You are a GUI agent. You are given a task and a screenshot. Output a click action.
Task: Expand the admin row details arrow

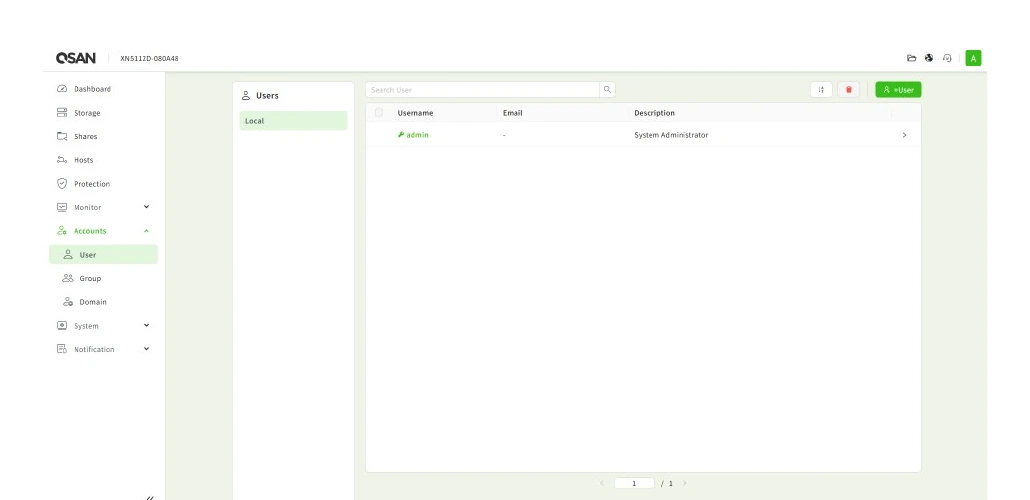pos(905,135)
